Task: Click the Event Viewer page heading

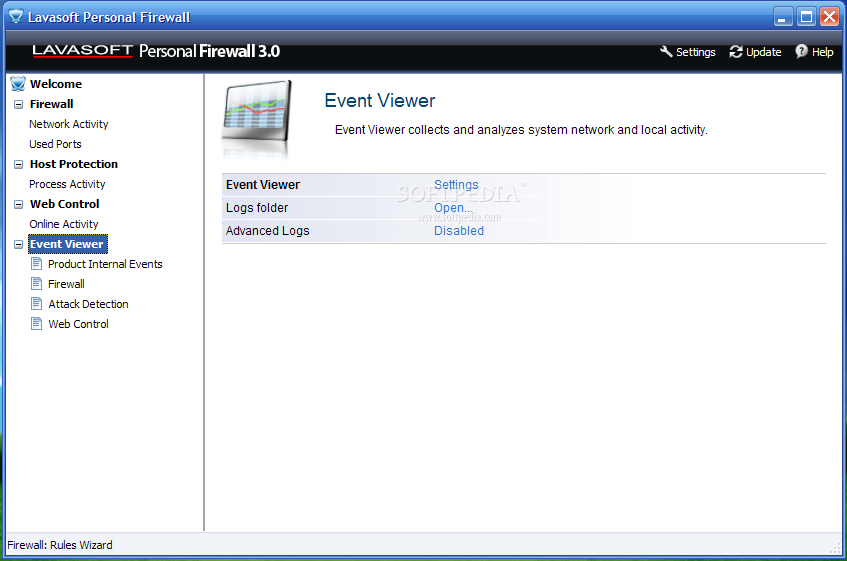Action: [x=380, y=100]
